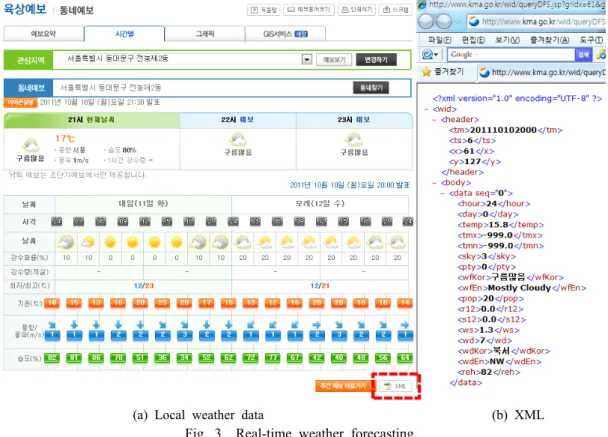The image size is (608, 437).
Task: Click the wind arrow above humidity 64
Action: [x=405, y=325]
